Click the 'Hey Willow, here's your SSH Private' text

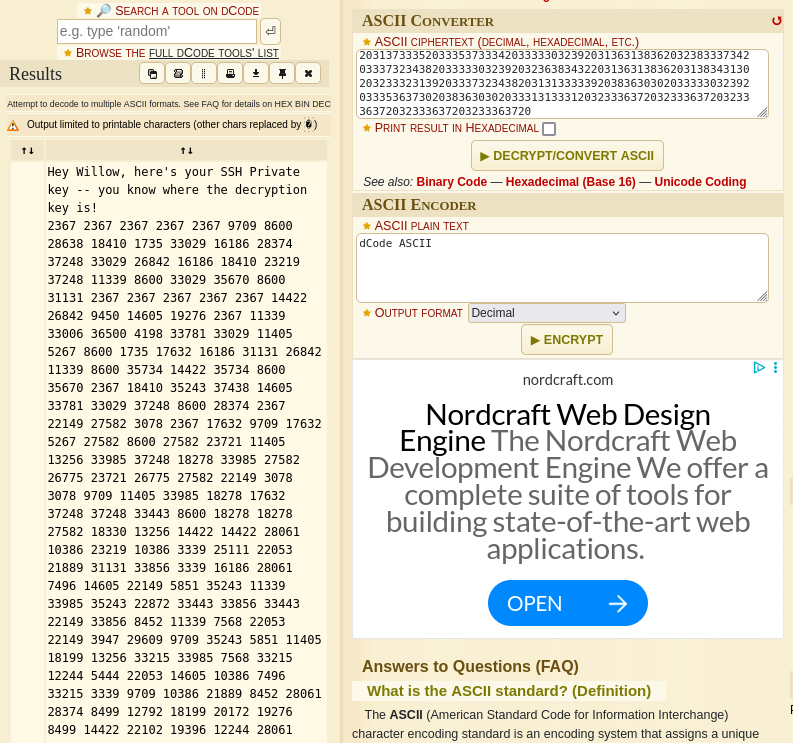[173, 172]
